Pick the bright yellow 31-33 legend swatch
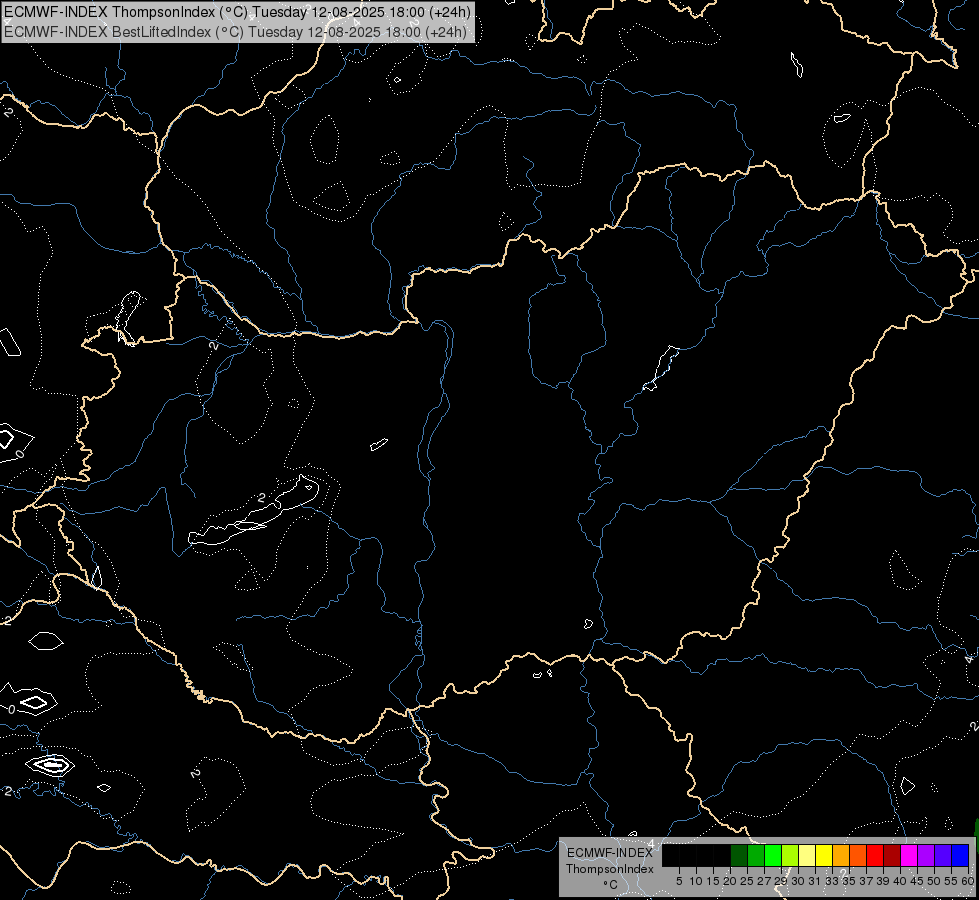The width and height of the screenshot is (979, 900). [824, 855]
